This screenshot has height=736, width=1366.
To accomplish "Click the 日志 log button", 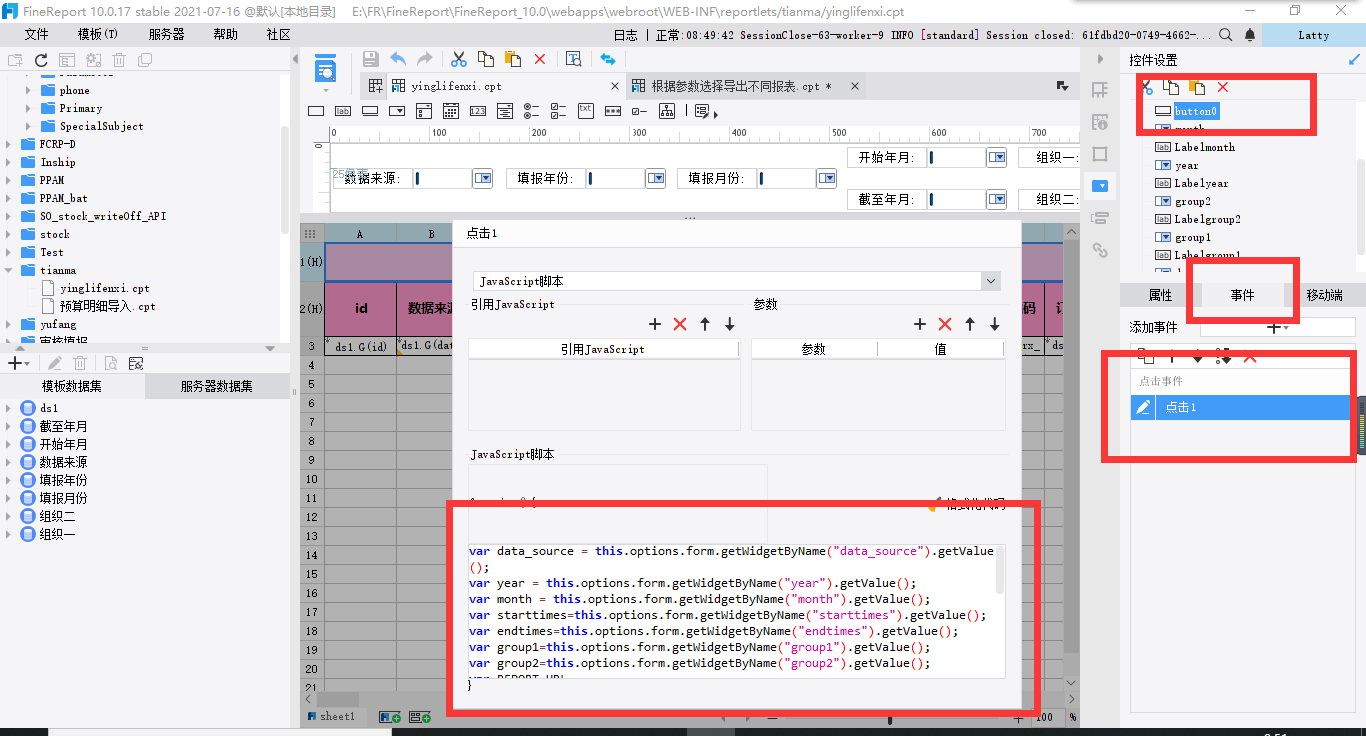I will (x=625, y=34).
